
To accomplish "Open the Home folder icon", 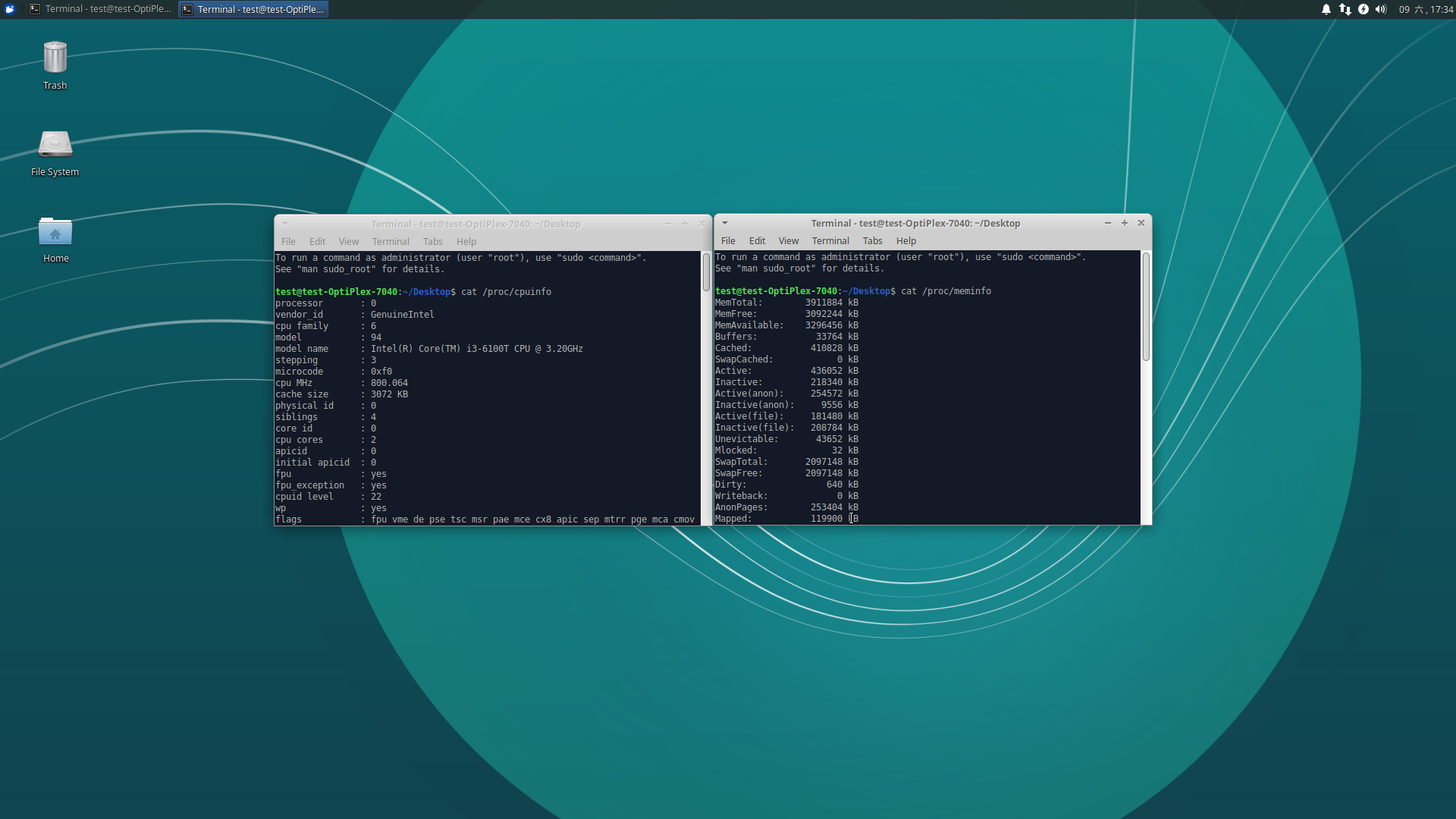I will (55, 233).
